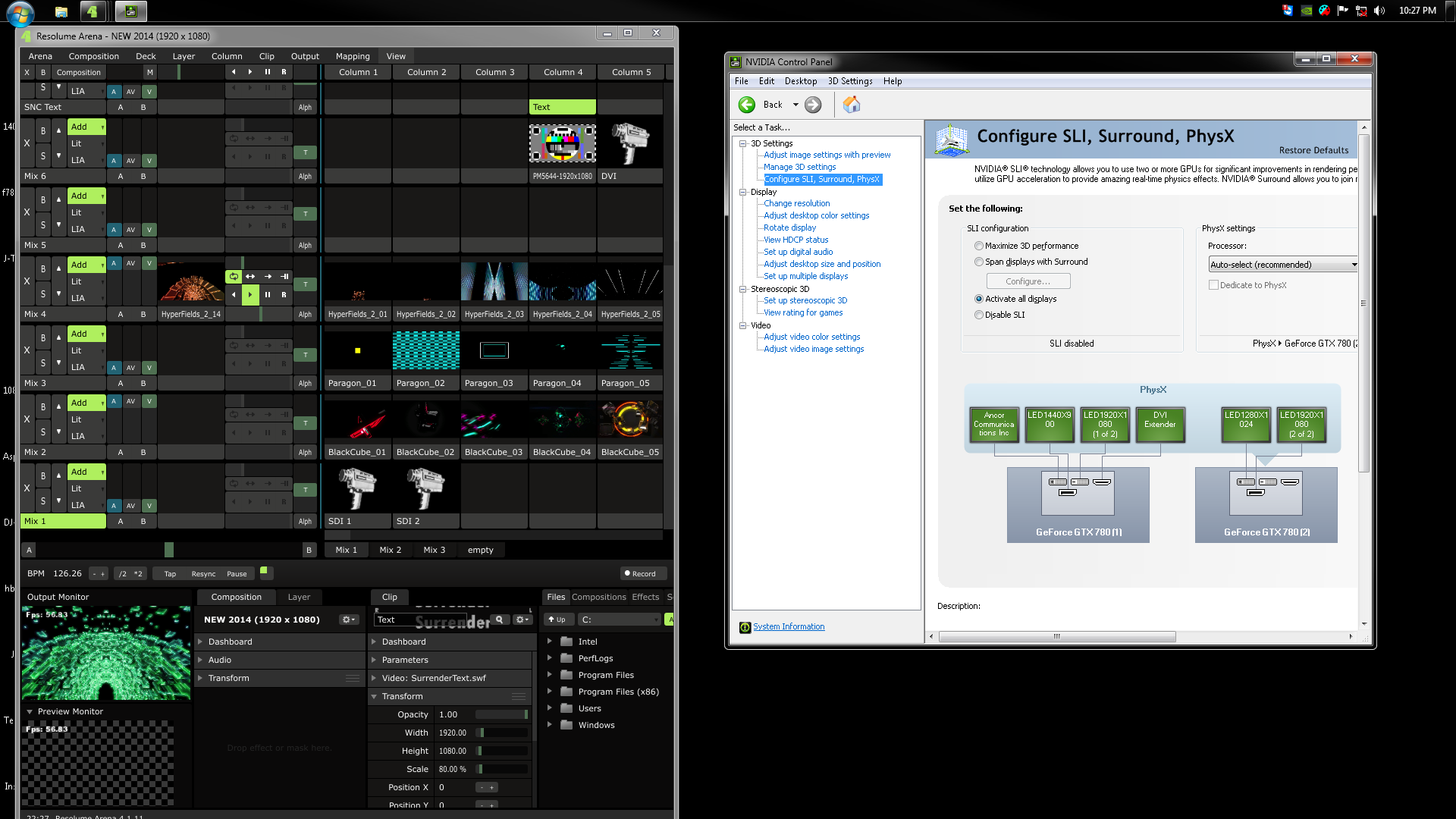Select the Disable SLI option
Image resolution: width=1456 pixels, height=819 pixels.
click(979, 315)
